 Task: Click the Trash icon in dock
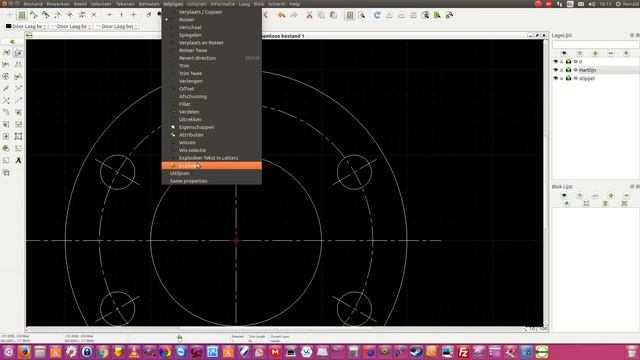click(x=631, y=352)
